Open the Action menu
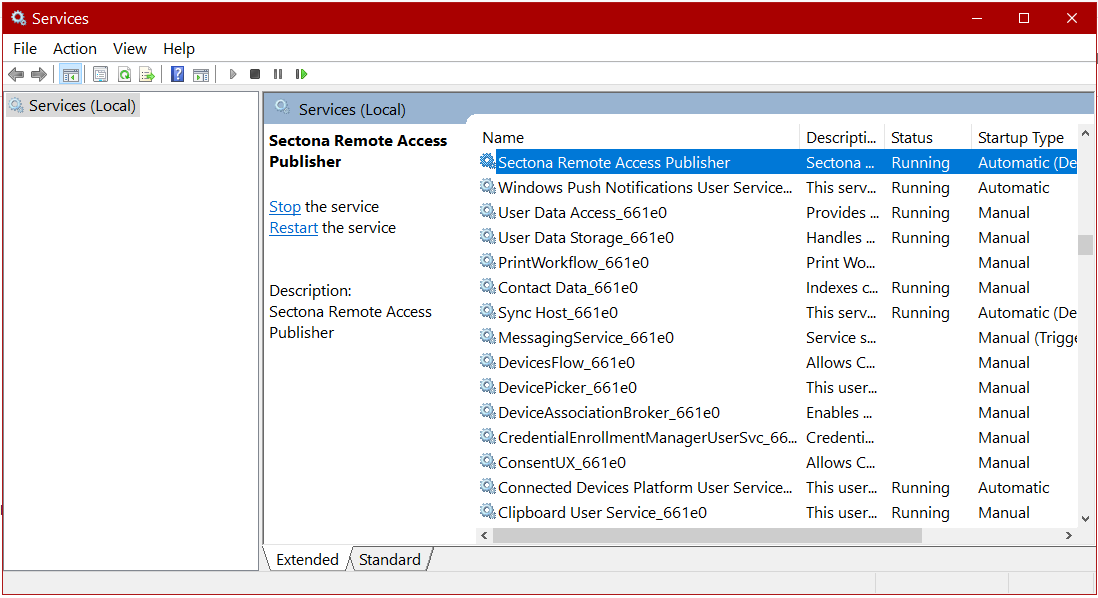Screen dimensions: 1098x598 click(x=75, y=48)
